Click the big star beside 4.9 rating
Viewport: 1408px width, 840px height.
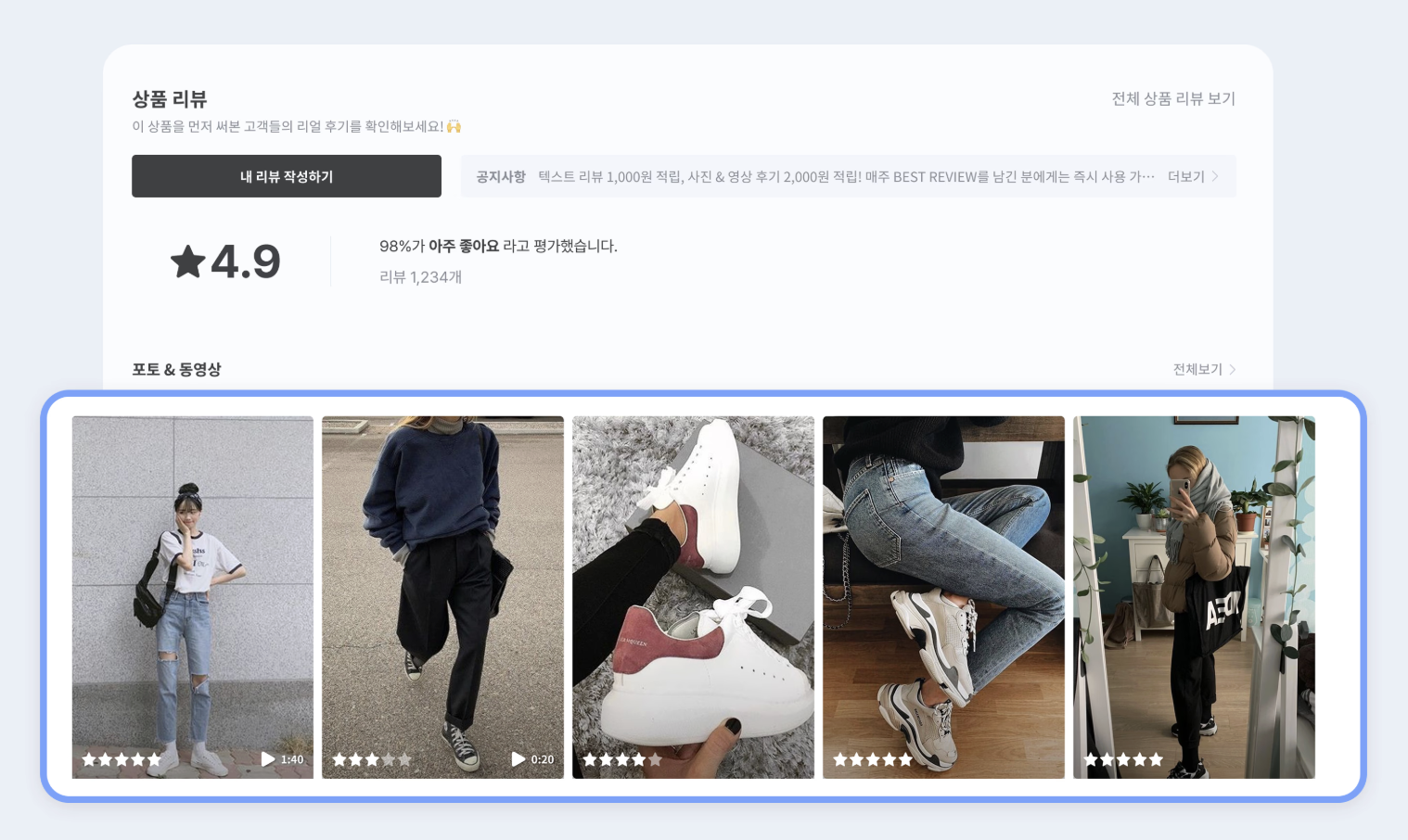pyautogui.click(x=188, y=261)
